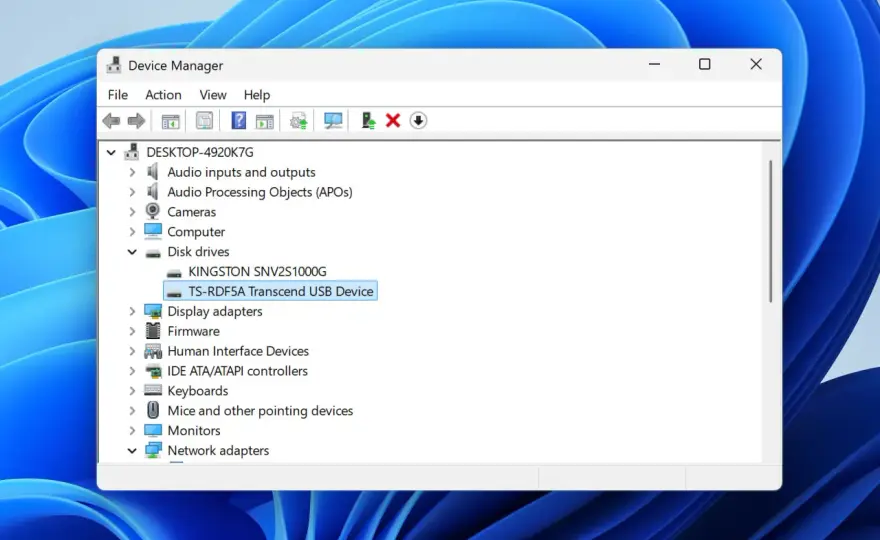Expand Audio Processing Objects chevron

click(x=132, y=192)
